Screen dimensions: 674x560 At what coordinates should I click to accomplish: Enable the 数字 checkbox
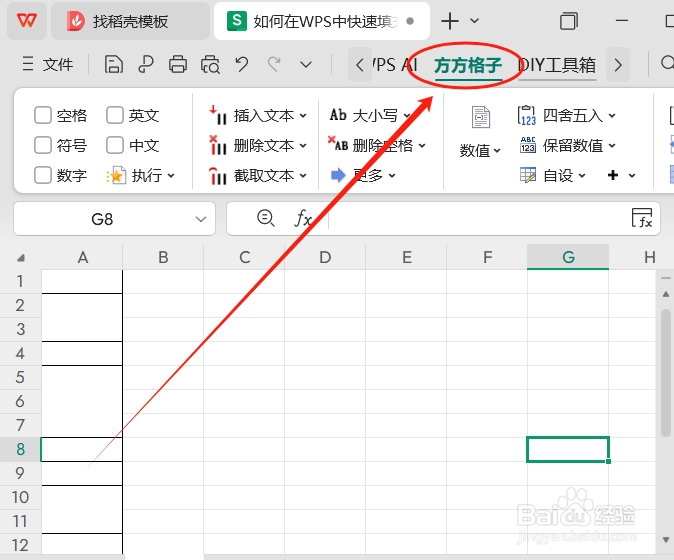tap(43, 175)
